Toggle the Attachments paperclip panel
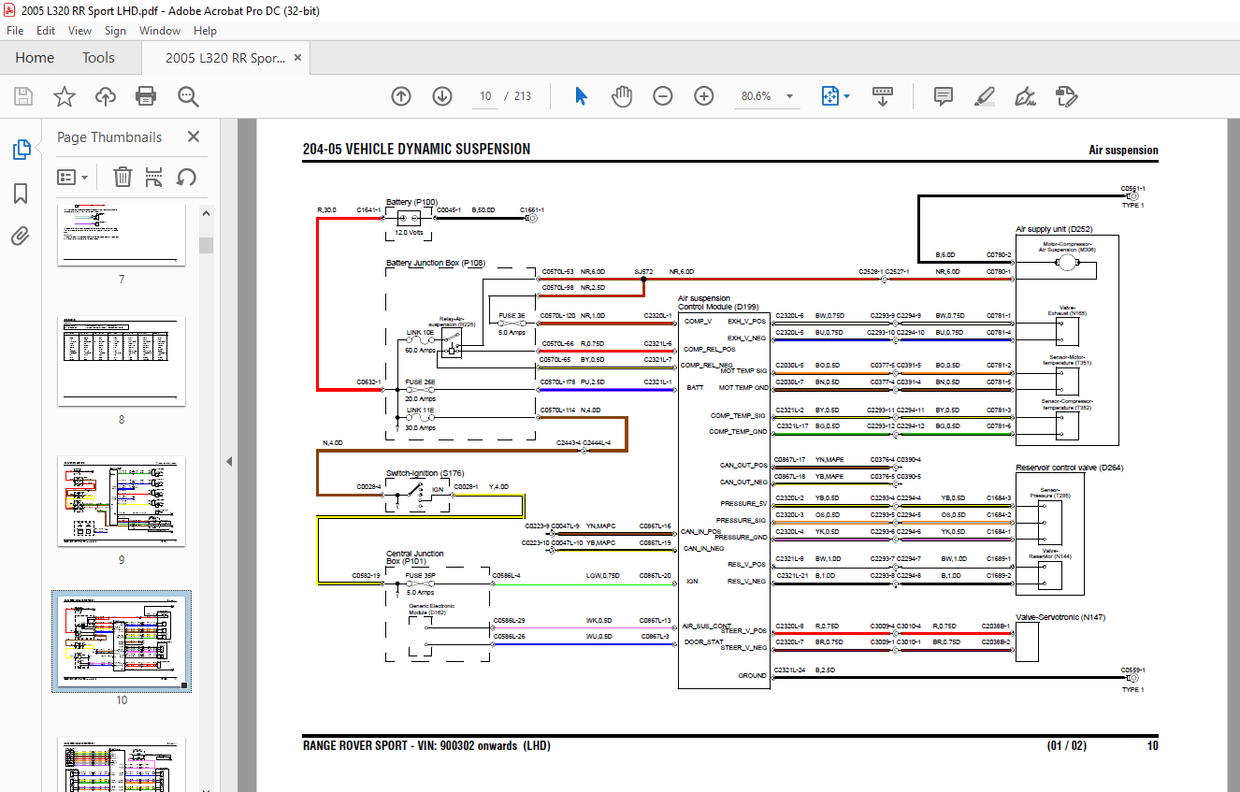The image size is (1240, 792). coord(21,236)
